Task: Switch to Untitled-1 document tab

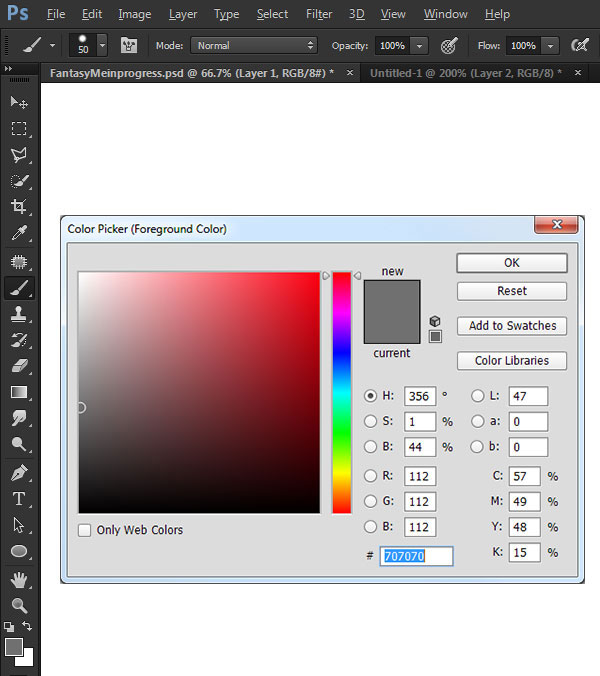Action: pos(466,73)
